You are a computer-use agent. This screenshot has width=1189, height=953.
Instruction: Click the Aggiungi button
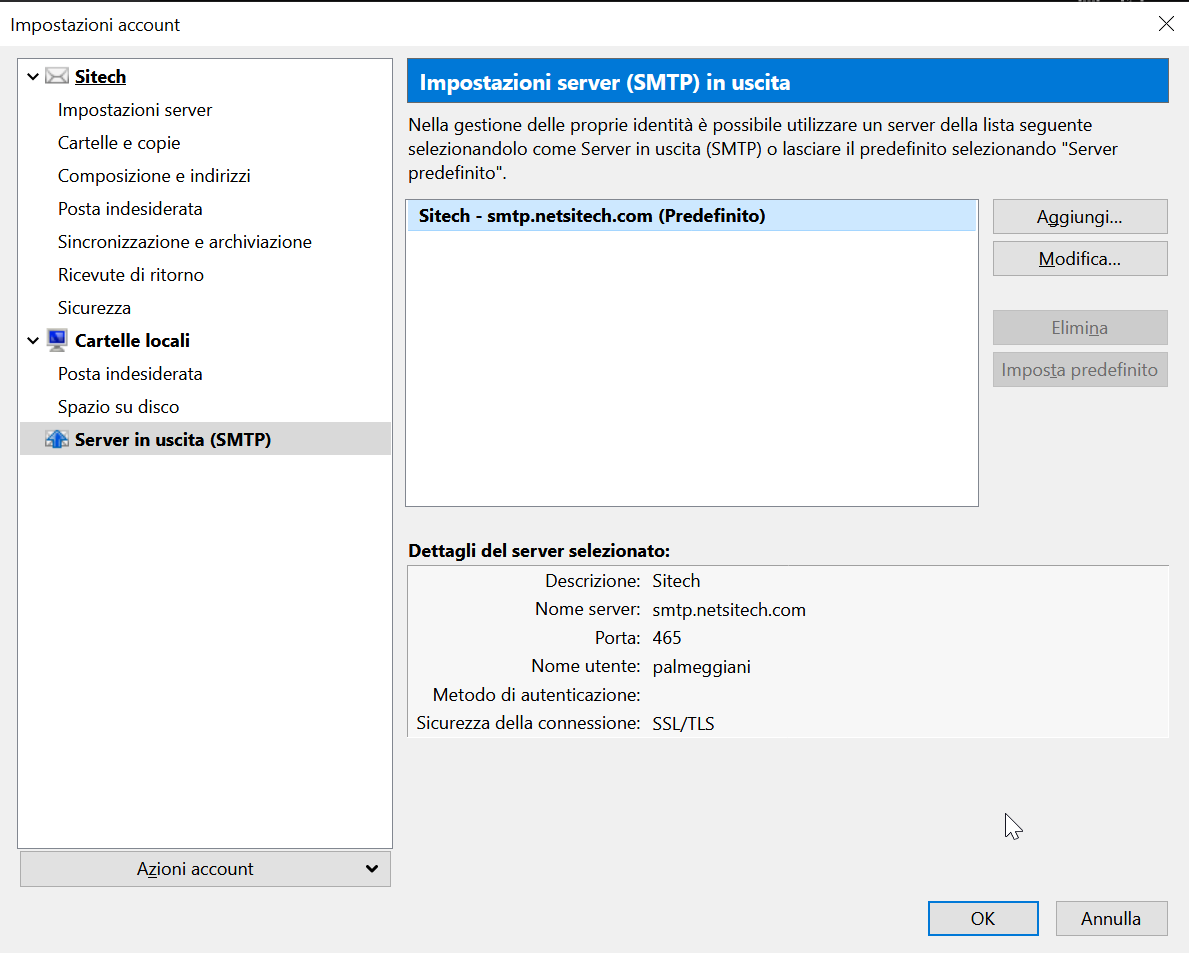point(1080,217)
